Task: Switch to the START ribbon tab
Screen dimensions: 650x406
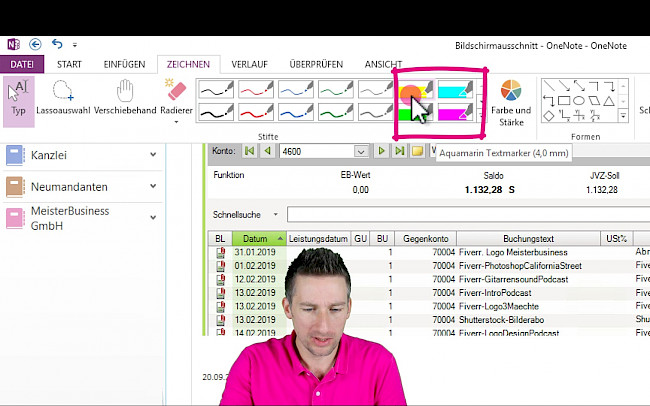Action: coord(69,64)
